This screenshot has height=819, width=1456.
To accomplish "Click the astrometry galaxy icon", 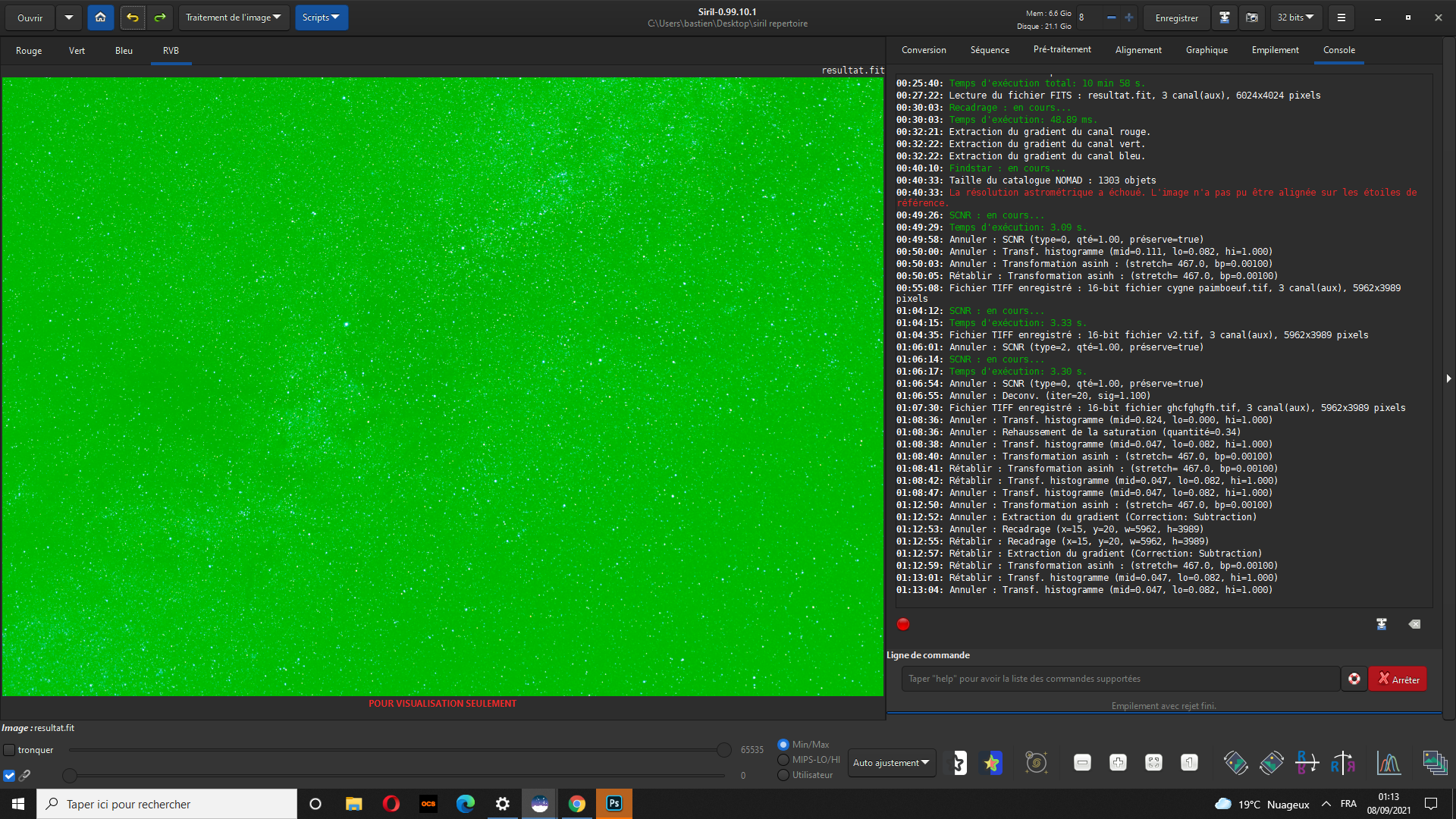I will coord(1036,763).
